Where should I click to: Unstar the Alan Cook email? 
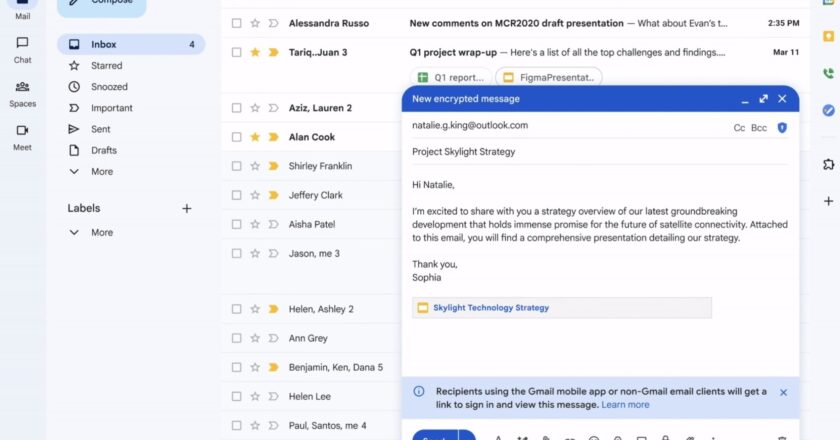[x=255, y=137]
